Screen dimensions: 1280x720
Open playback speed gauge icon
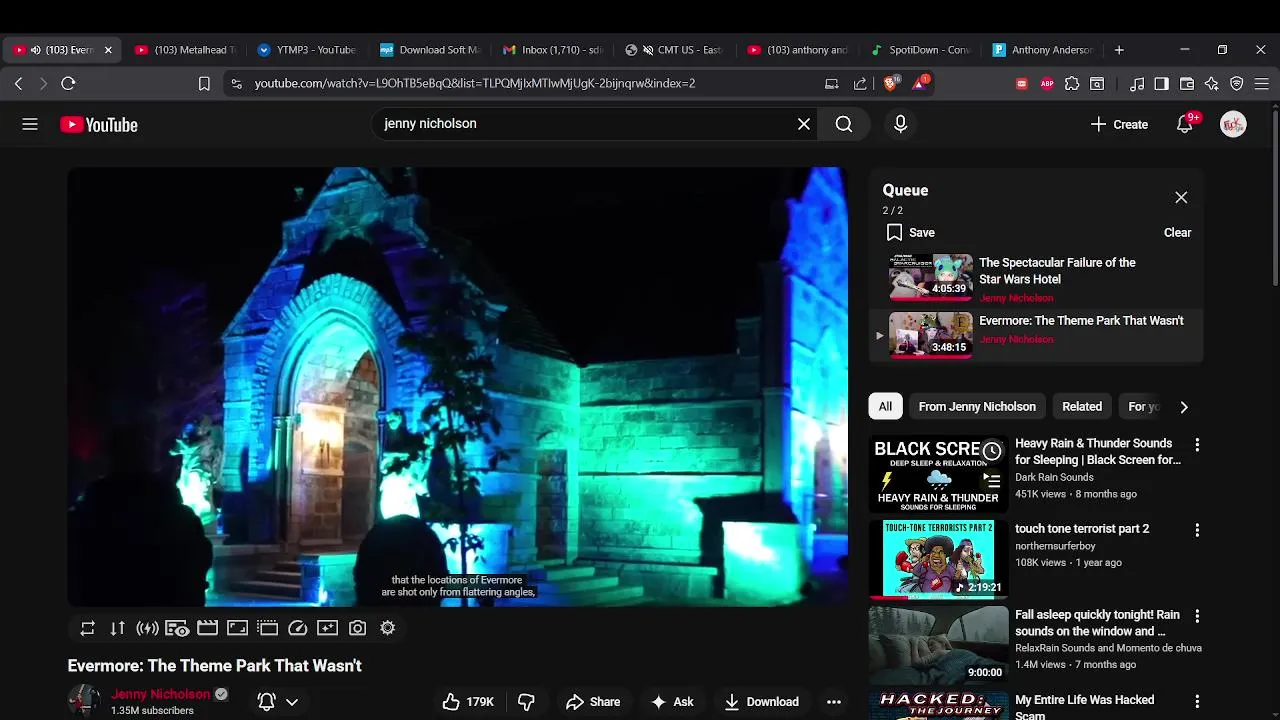point(297,628)
